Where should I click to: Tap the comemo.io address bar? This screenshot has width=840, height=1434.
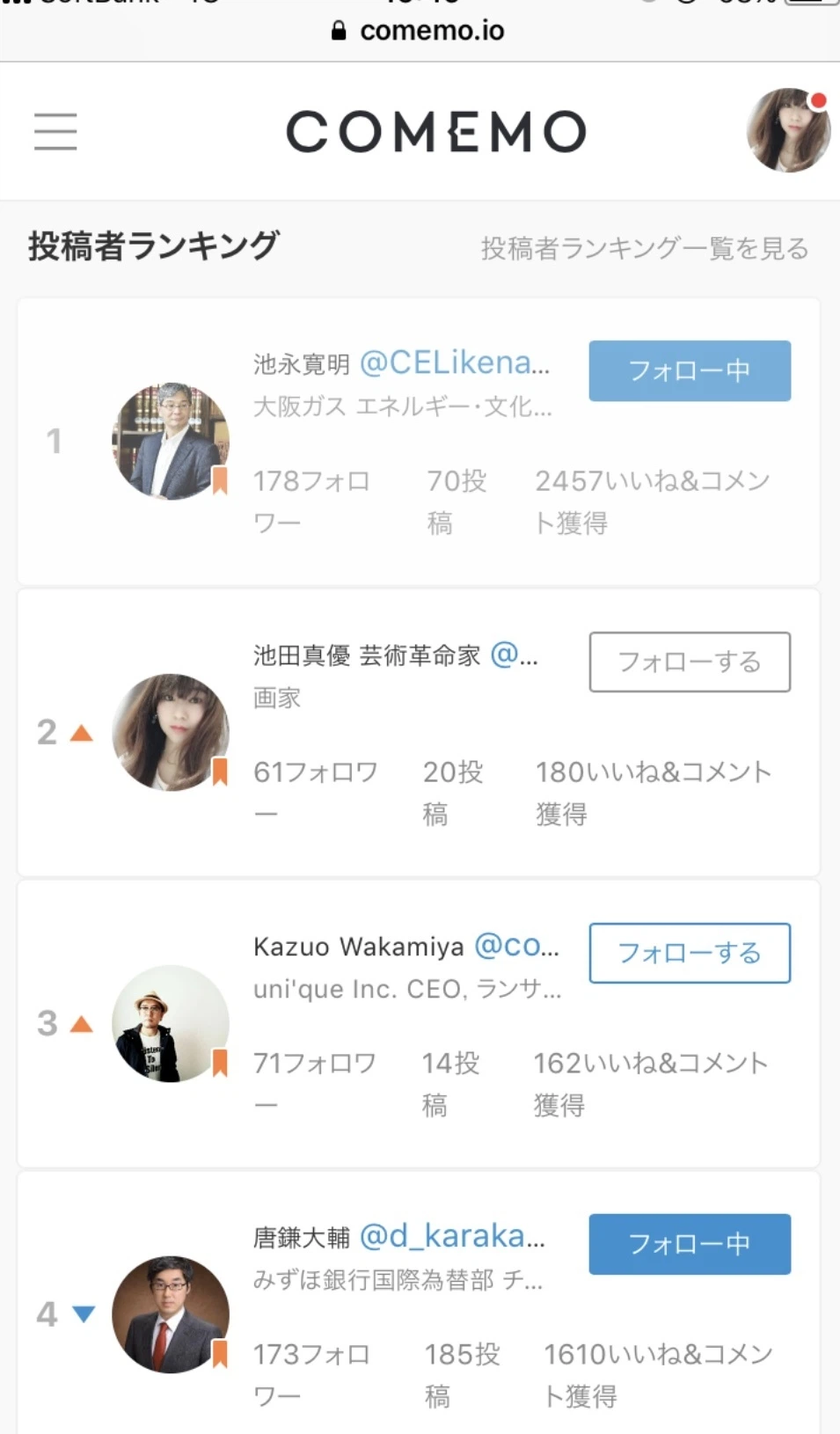[431, 31]
